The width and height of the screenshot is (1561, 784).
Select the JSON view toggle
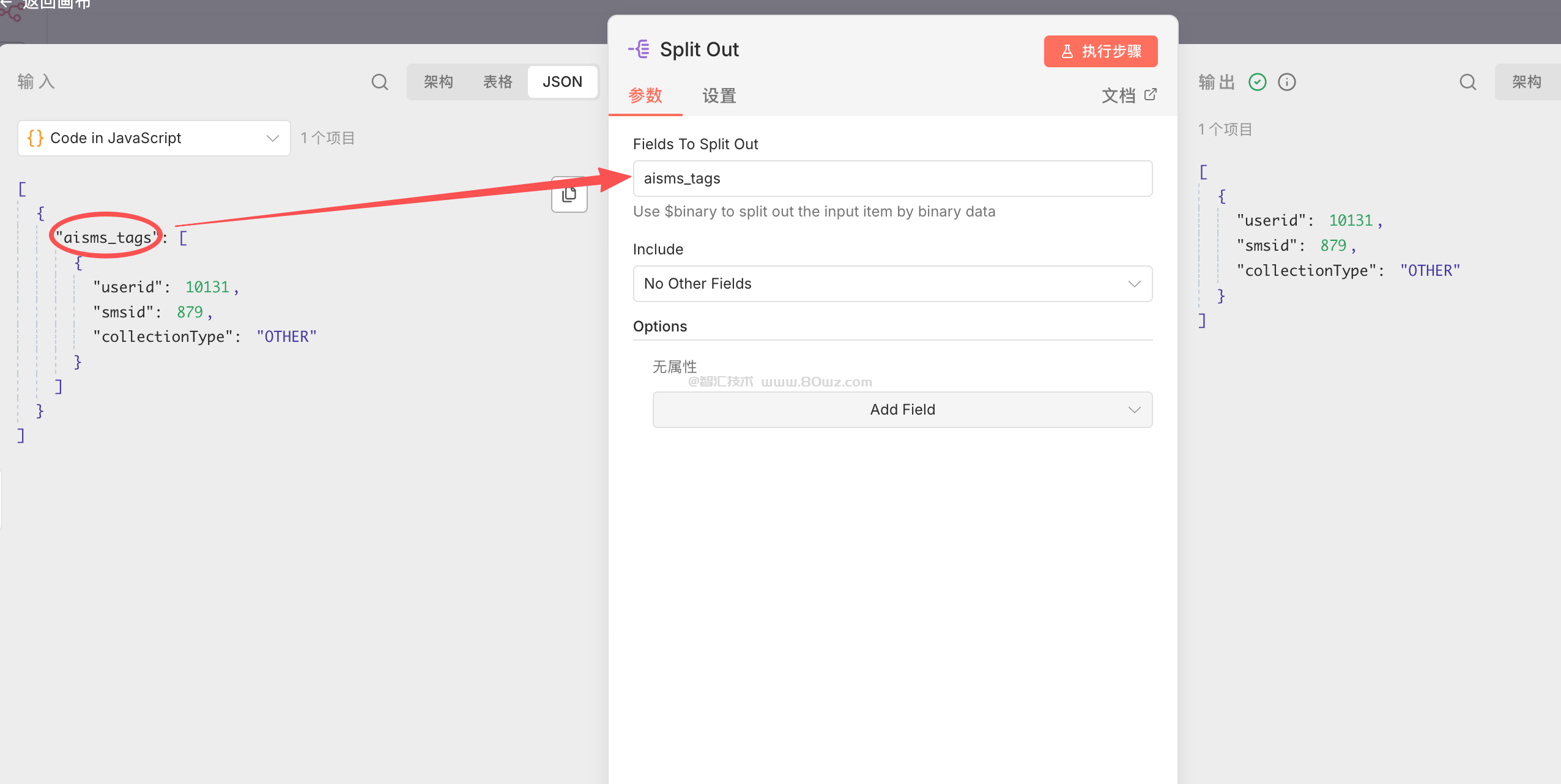[x=562, y=82]
